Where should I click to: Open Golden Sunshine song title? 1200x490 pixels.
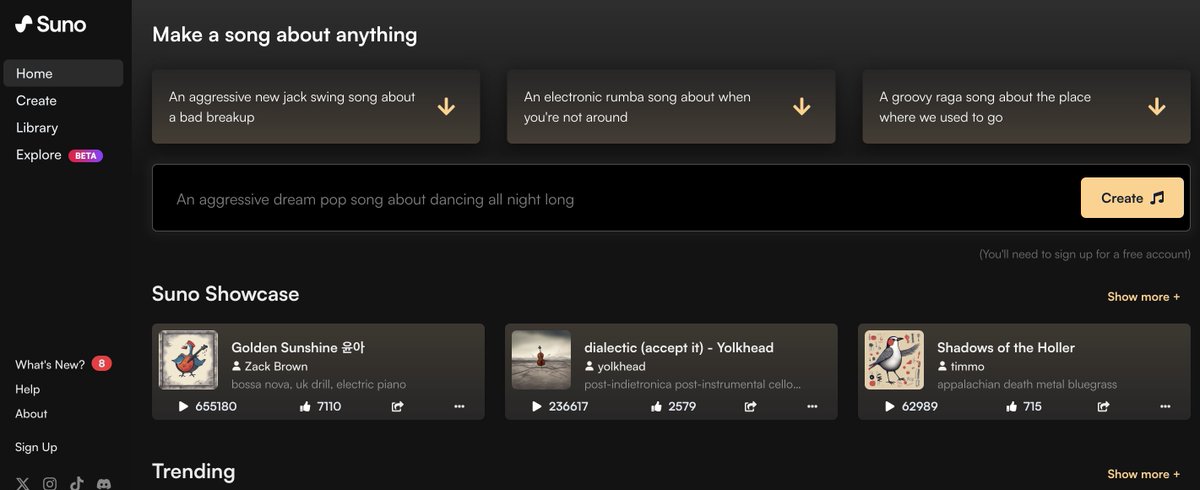pyautogui.click(x=298, y=347)
